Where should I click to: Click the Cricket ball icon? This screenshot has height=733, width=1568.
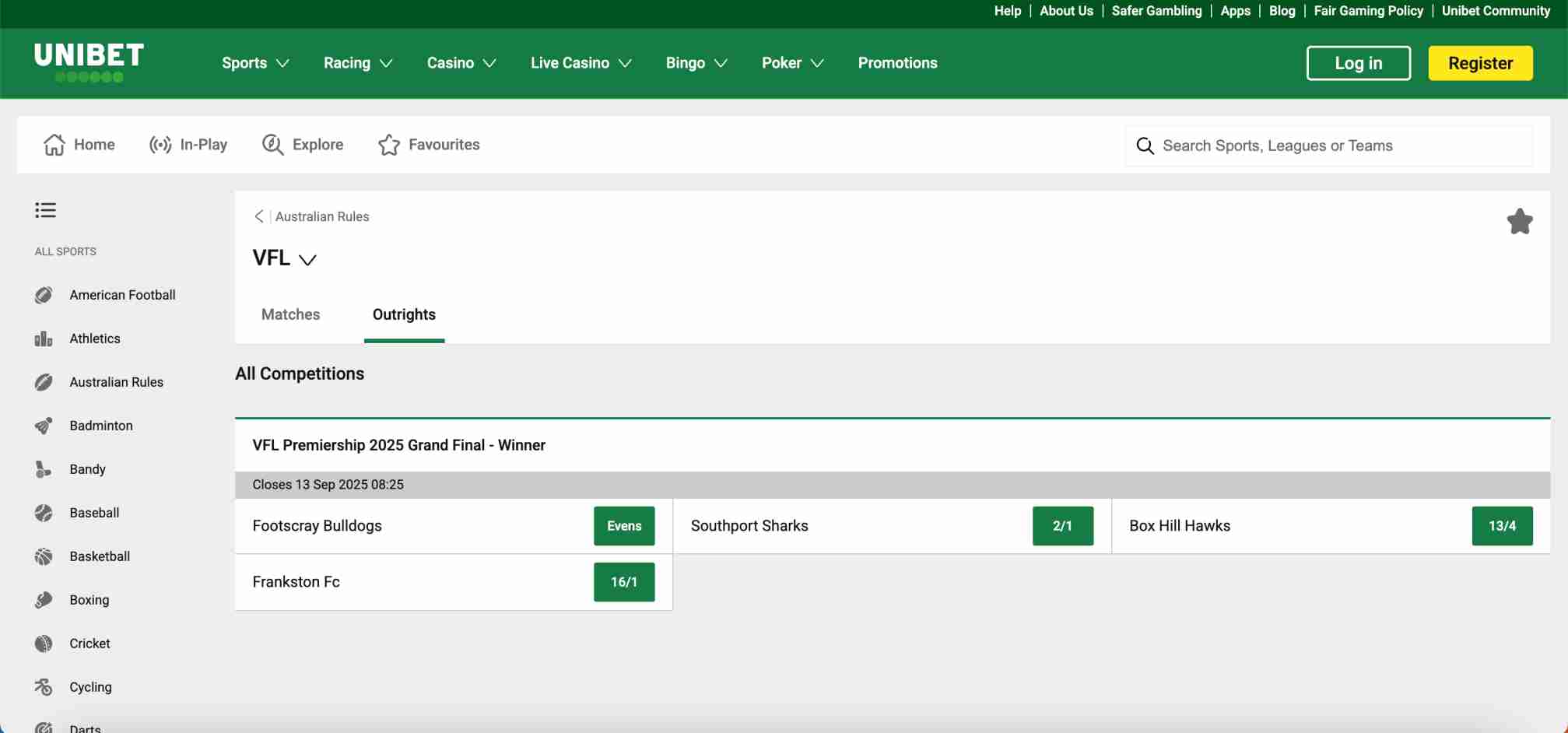click(44, 644)
